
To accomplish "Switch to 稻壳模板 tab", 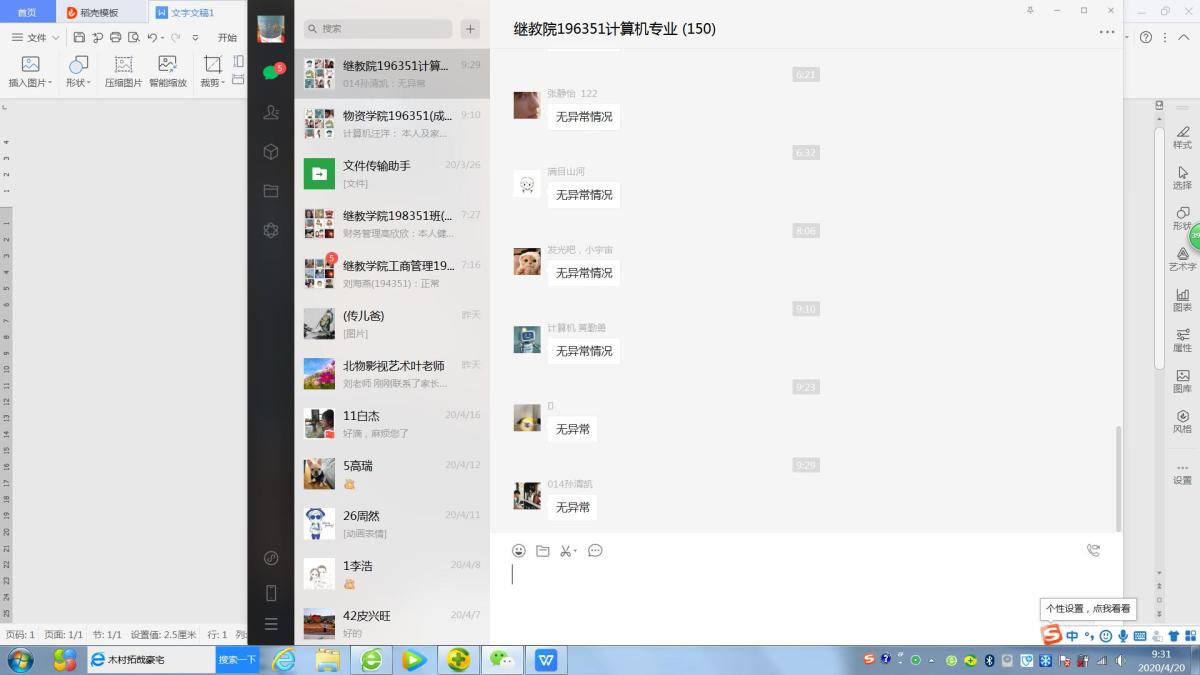I will click(101, 12).
